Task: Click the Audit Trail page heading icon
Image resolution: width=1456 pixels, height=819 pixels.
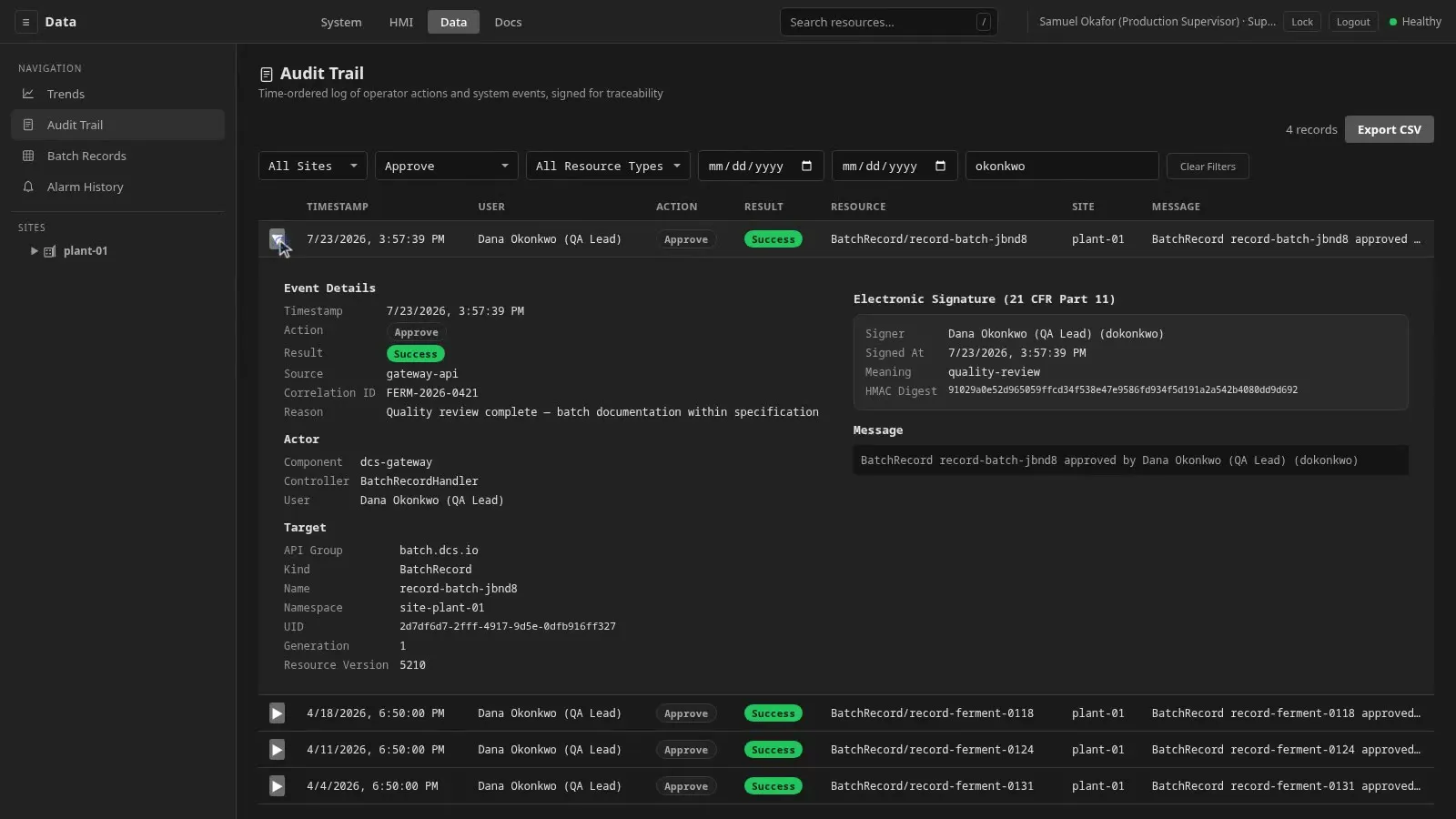Action: click(266, 75)
